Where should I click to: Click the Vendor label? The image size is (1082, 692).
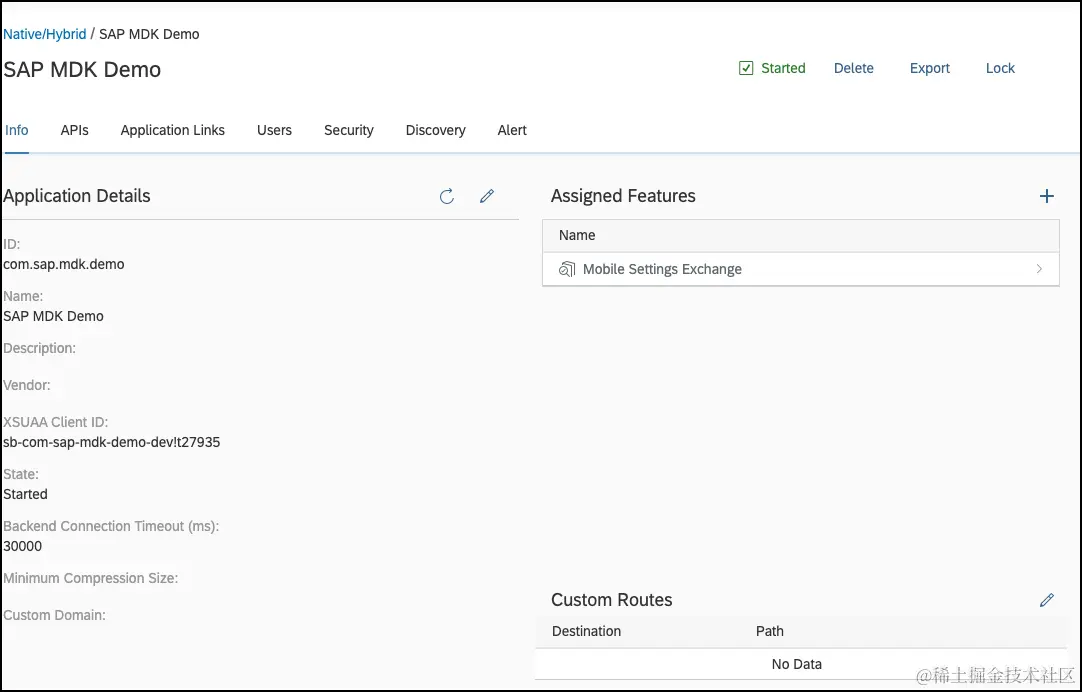click(x=27, y=385)
